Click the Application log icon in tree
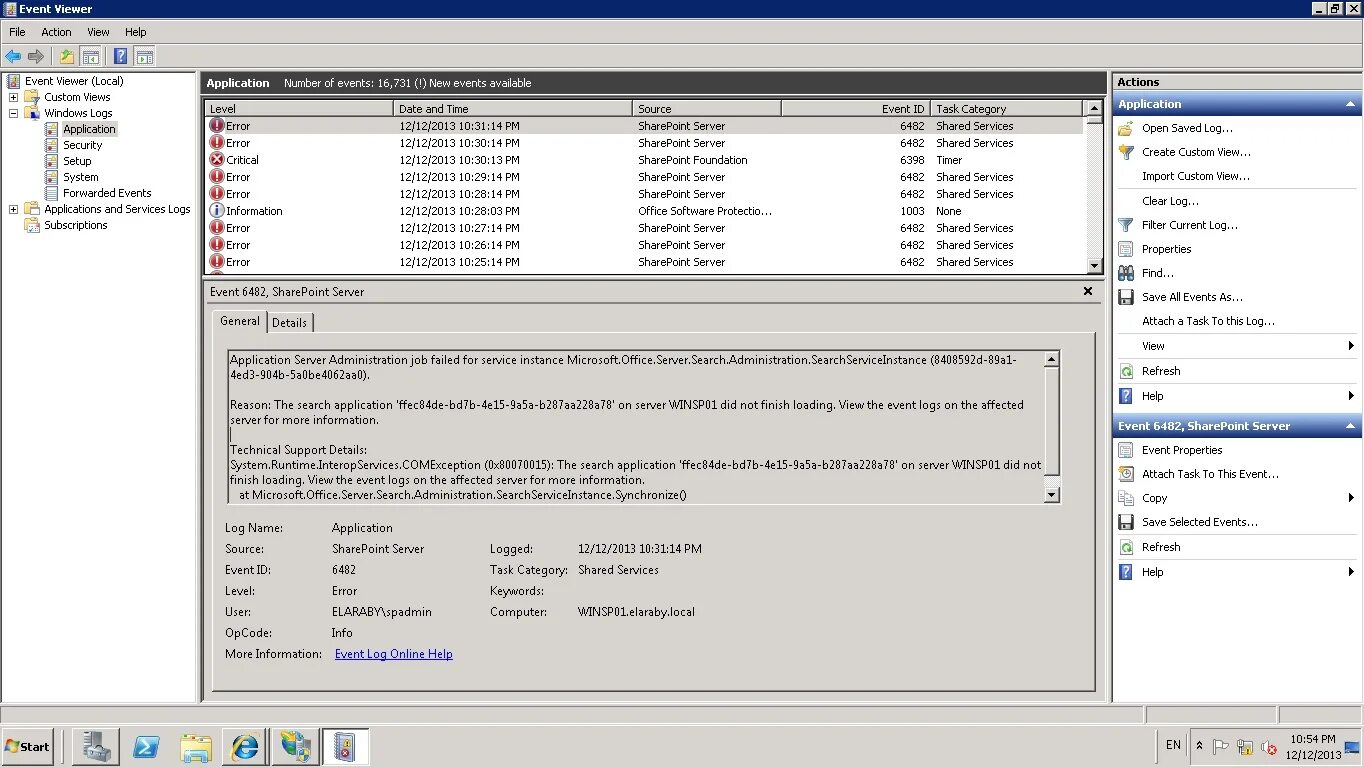 (52, 129)
